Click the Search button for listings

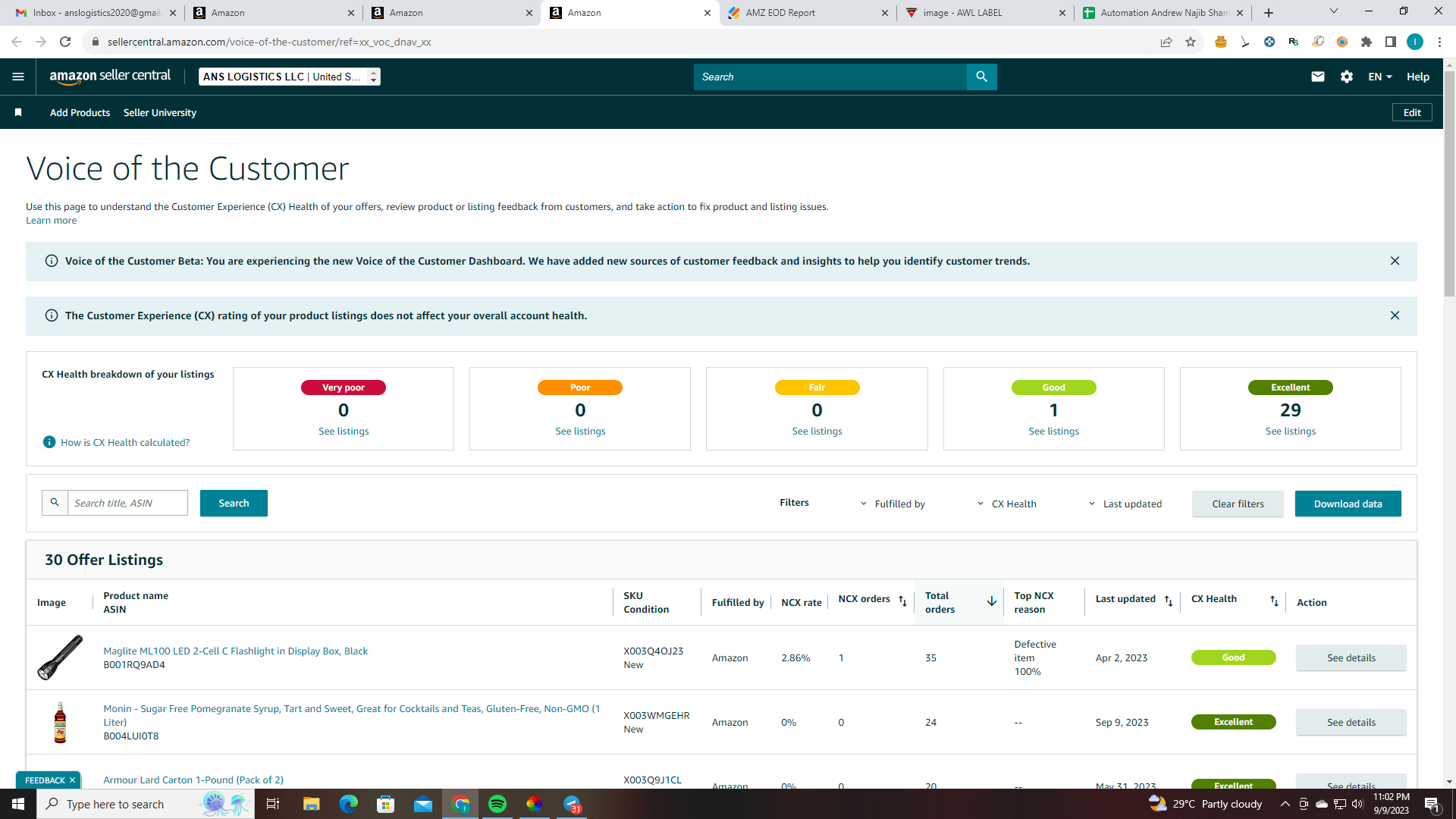coord(234,503)
